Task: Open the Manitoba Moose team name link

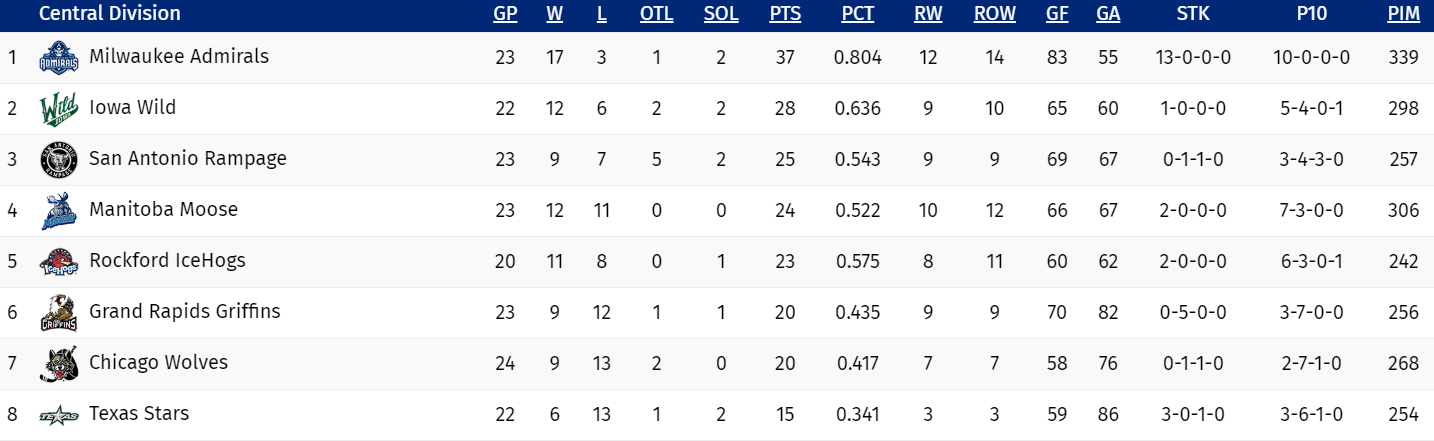Action: coord(163,209)
